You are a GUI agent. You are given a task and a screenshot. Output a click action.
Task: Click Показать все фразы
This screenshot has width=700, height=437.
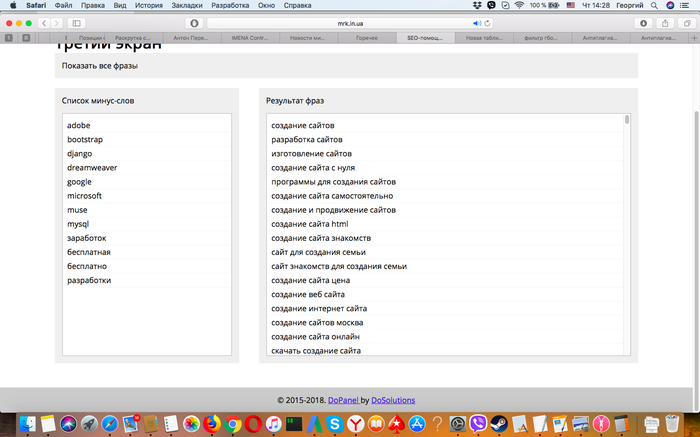pyautogui.click(x=99, y=66)
